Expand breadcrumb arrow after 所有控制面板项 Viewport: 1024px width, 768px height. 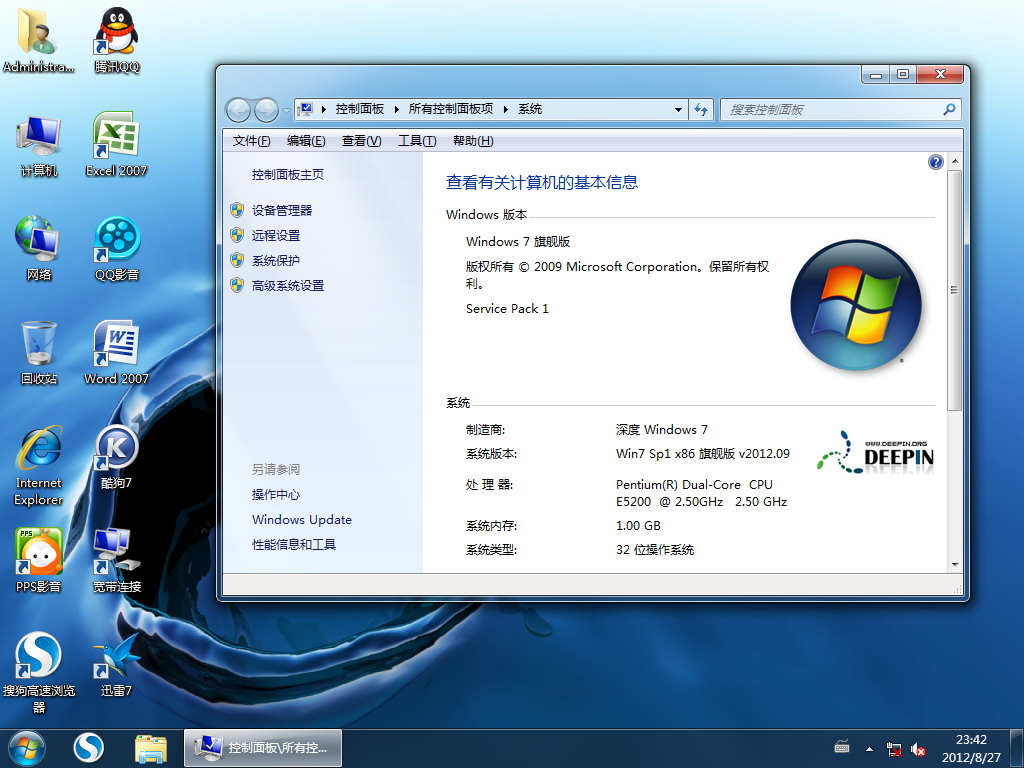pyautogui.click(x=505, y=109)
